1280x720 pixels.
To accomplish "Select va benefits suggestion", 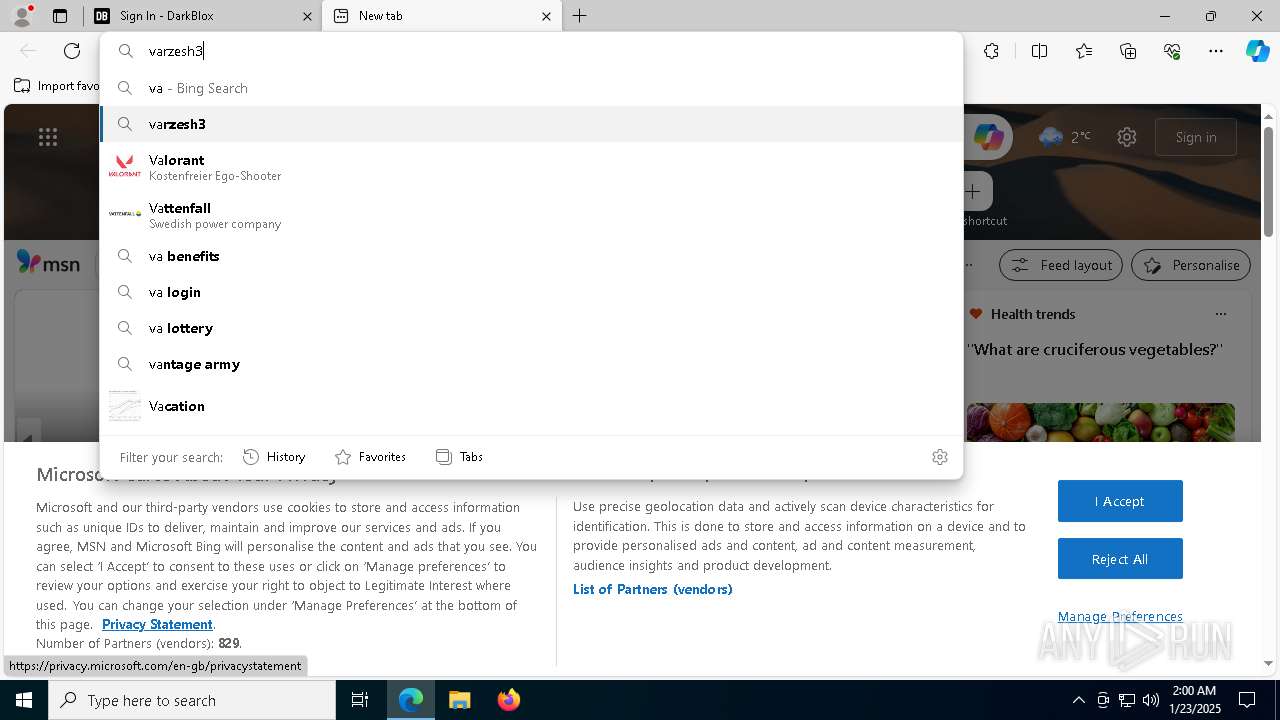I will pyautogui.click(x=531, y=256).
